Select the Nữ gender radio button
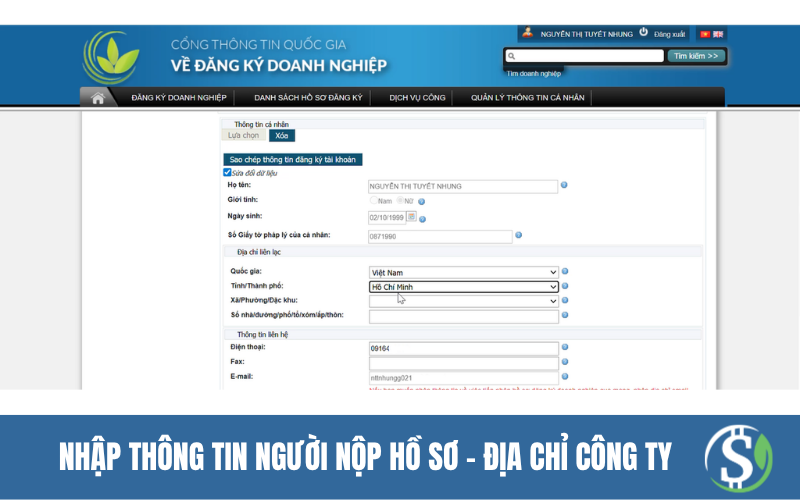This screenshot has height=500, width=800. click(x=401, y=201)
